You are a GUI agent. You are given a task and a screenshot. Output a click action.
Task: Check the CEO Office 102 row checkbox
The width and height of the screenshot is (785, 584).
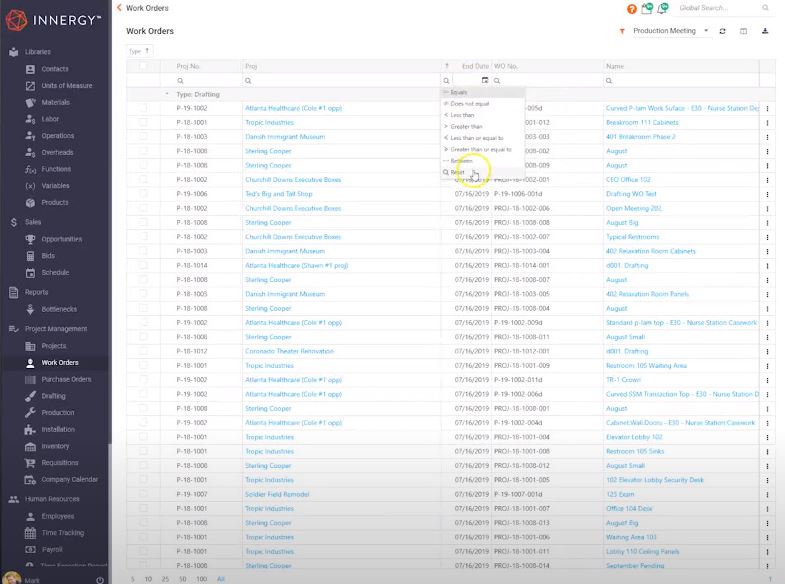click(x=143, y=179)
